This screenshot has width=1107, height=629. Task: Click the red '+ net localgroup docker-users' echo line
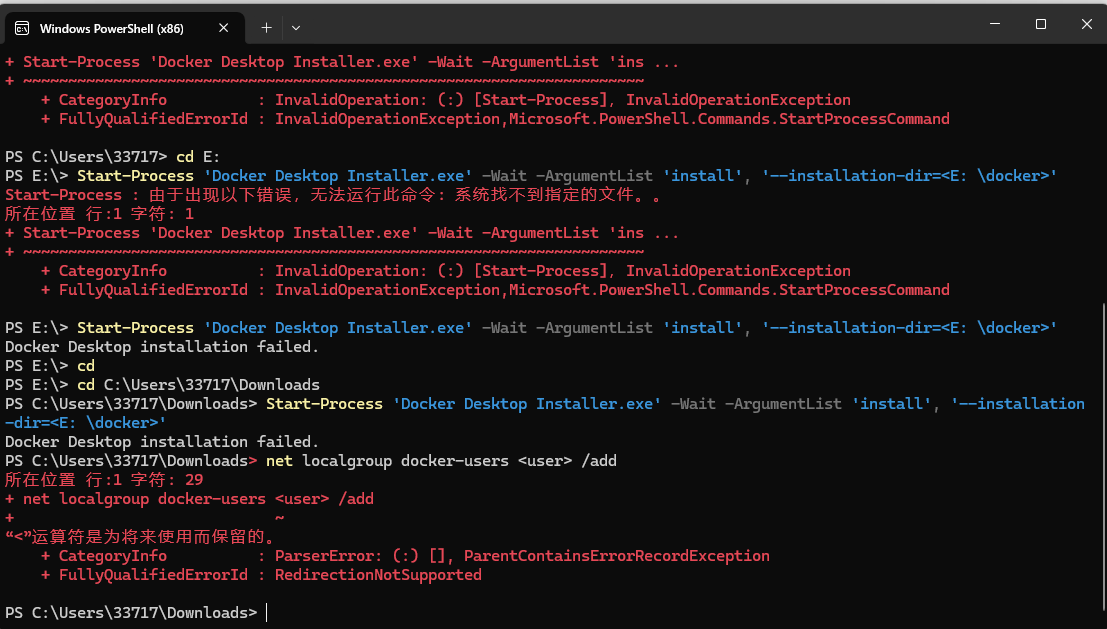[x=189, y=499]
